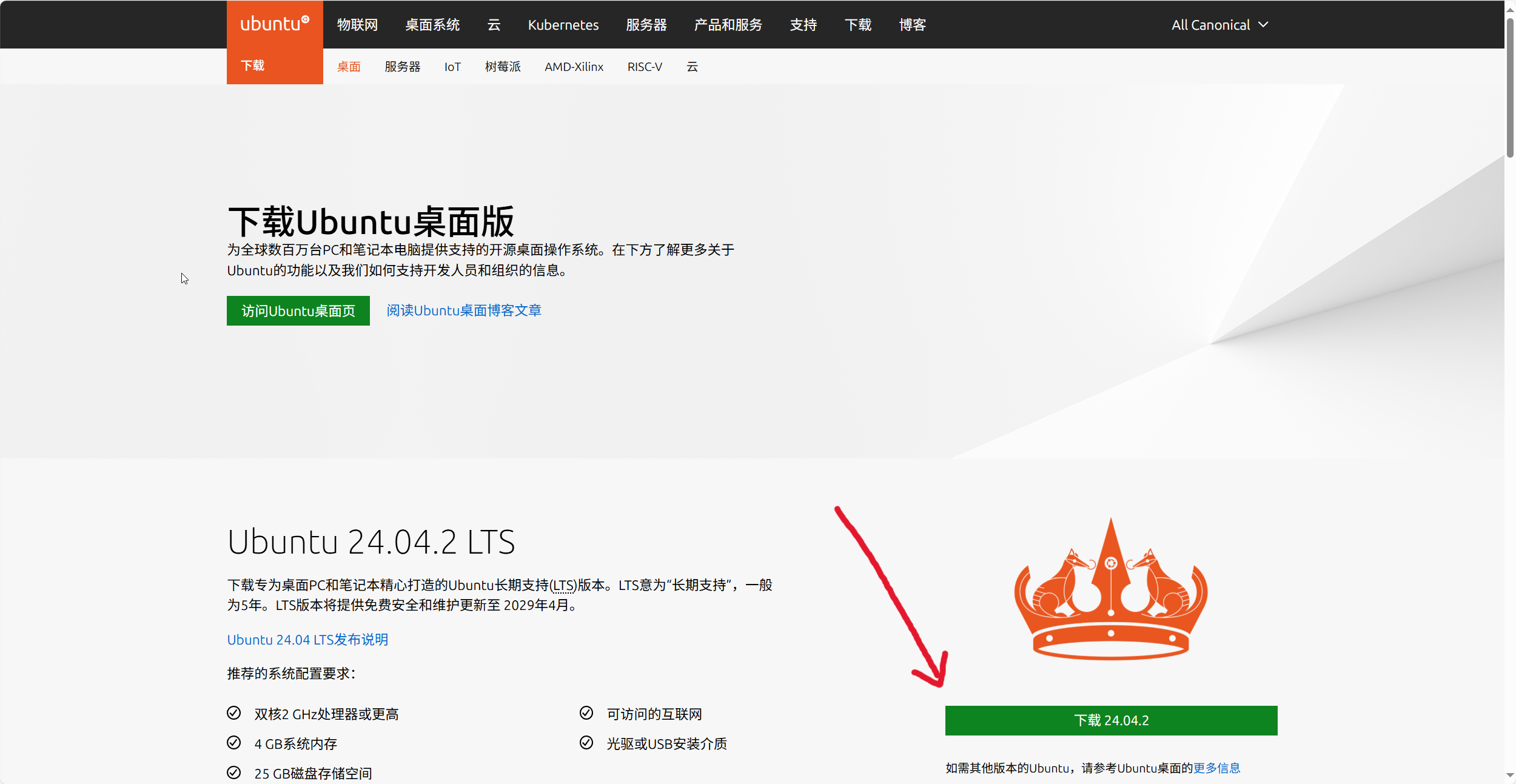Open the 阅读Ubuntu桌面博客文章 link
The width and height of the screenshot is (1516, 784).
(464, 310)
